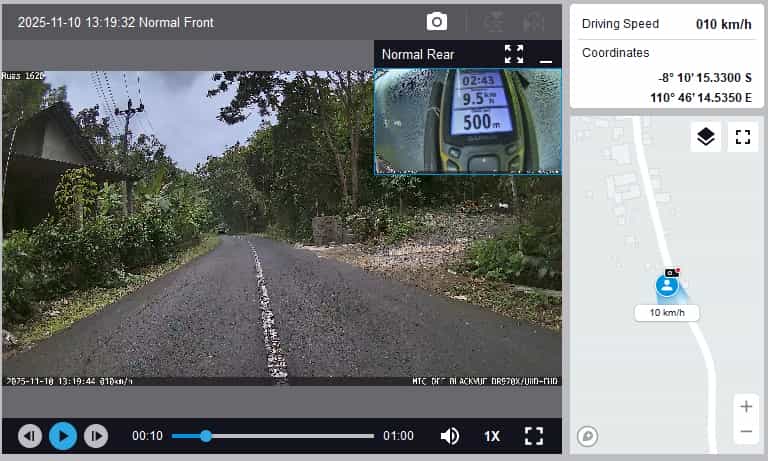The height and width of the screenshot is (461, 768).
Task: Zoom in on the map
Action: click(x=745, y=406)
